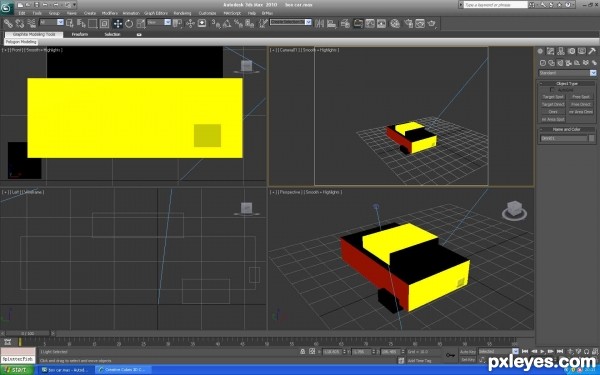The width and height of the screenshot is (600, 375).
Task: Toggle the Selection Lock icon
Action: point(303,352)
